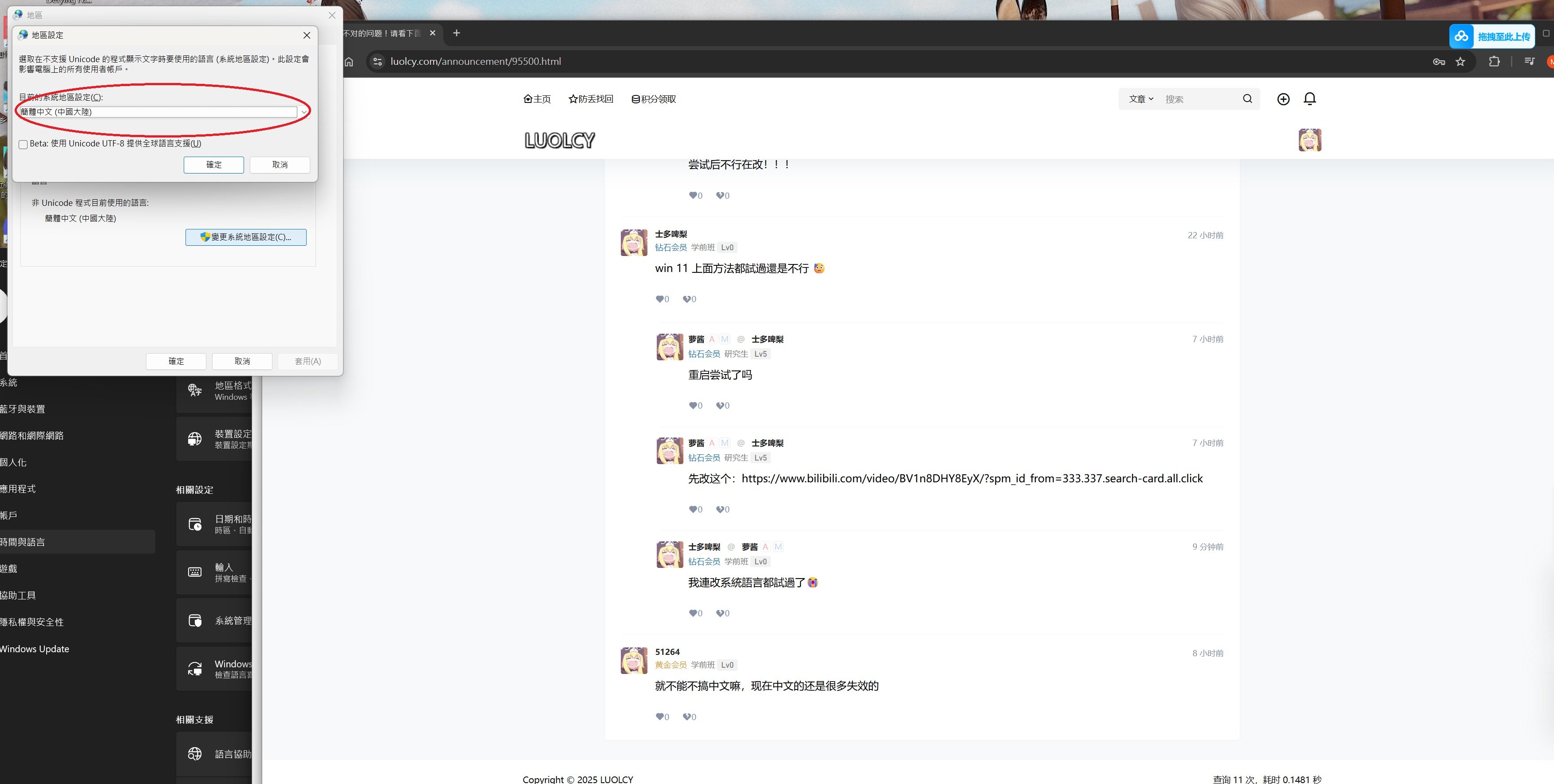
Task: Like the comment by user 51264
Action: (662, 717)
